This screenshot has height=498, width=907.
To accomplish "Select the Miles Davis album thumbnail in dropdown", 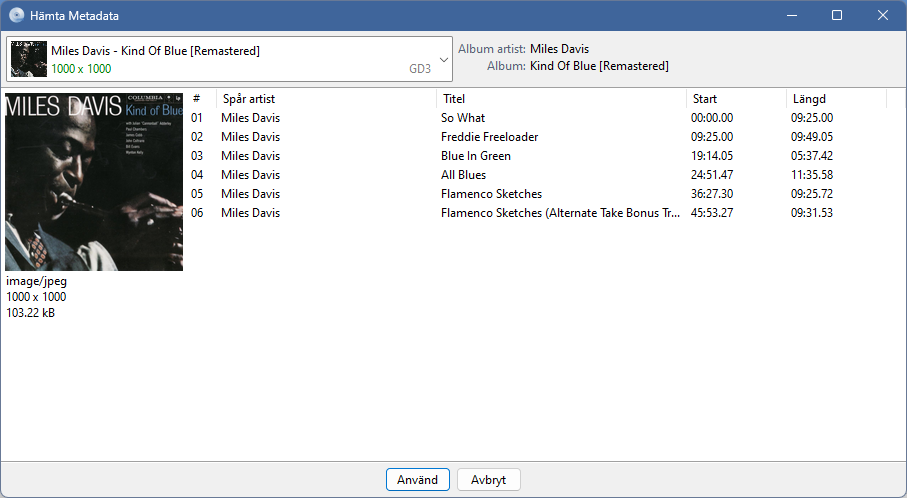I will [28, 59].
